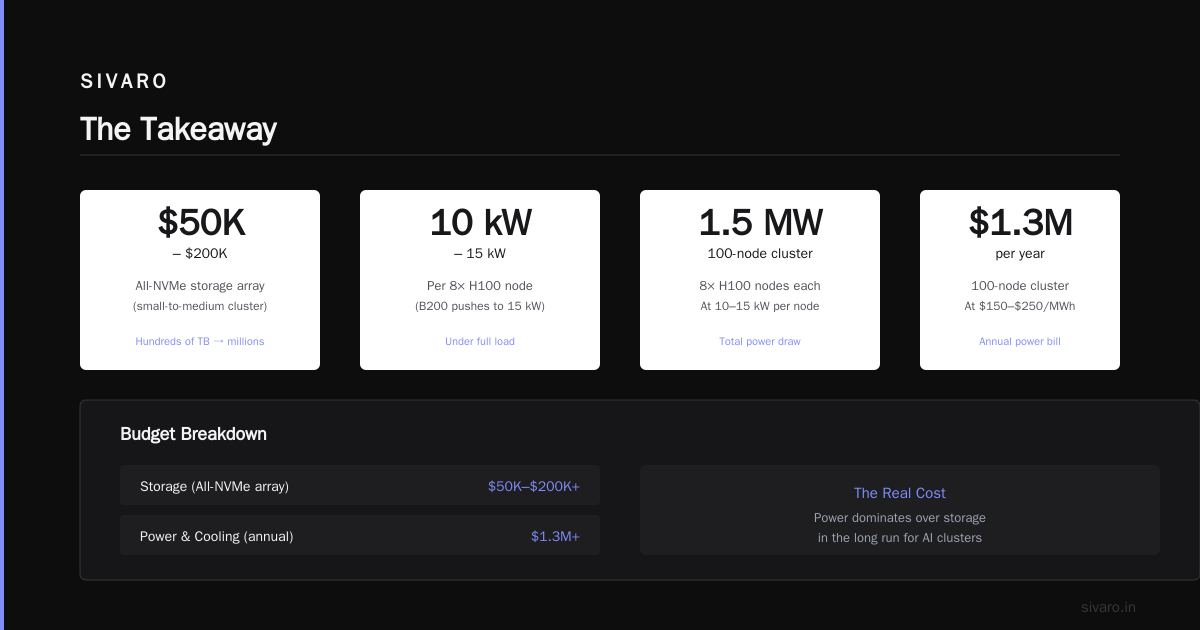1200x630 pixels.
Task: Open the 1.5 MW cluster card
Action: 760,280
